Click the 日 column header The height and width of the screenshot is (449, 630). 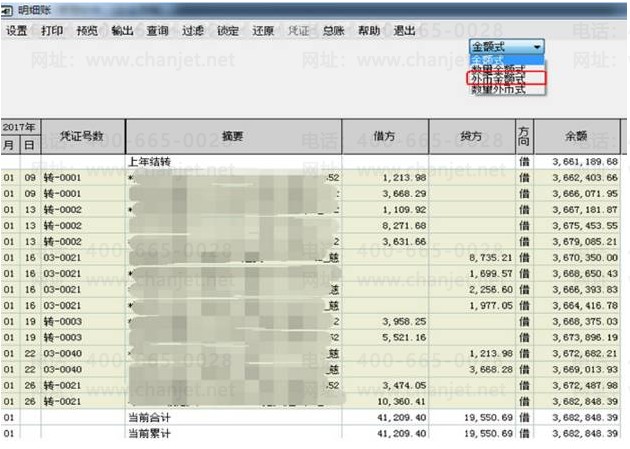point(30,145)
